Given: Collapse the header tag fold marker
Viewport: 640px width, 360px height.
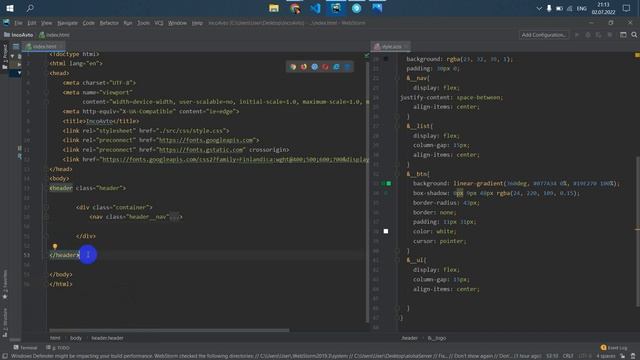Looking at the screenshot, I should point(46,188).
